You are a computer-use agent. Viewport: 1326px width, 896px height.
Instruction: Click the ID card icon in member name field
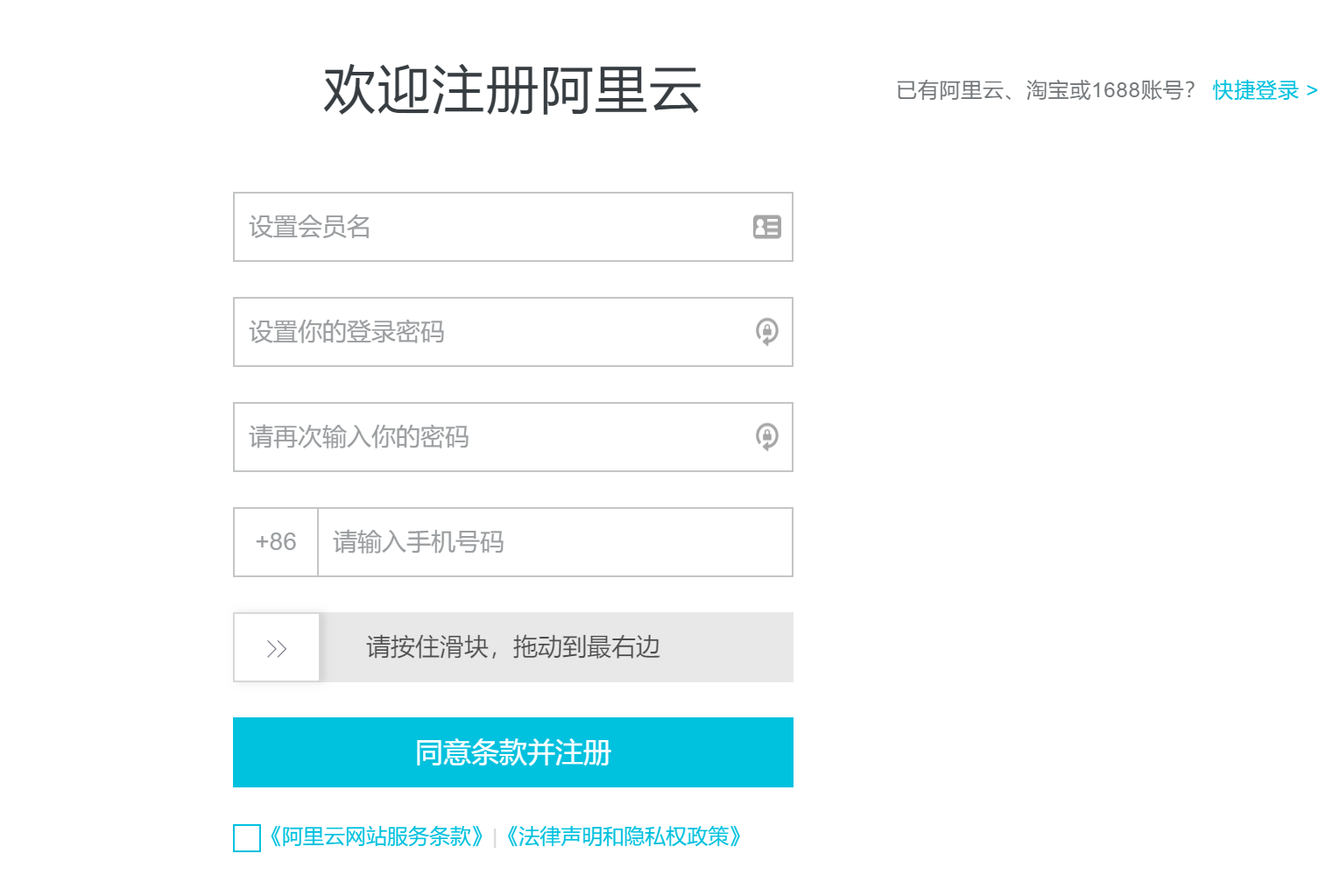pyautogui.click(x=766, y=227)
